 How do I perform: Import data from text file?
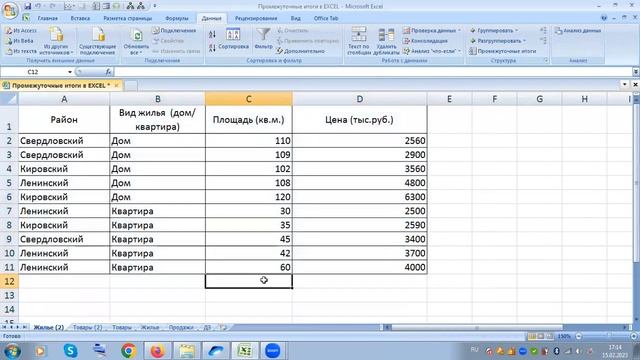click(21, 51)
